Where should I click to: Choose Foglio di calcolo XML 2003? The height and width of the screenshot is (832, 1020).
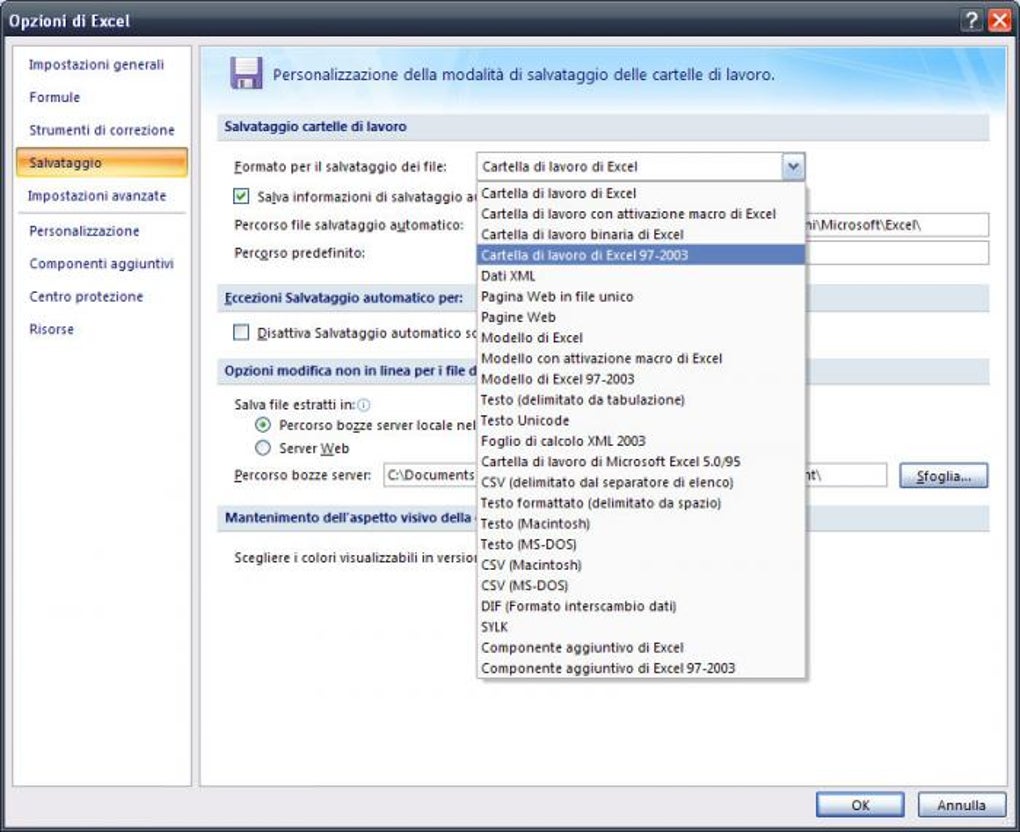pyautogui.click(x=641, y=441)
